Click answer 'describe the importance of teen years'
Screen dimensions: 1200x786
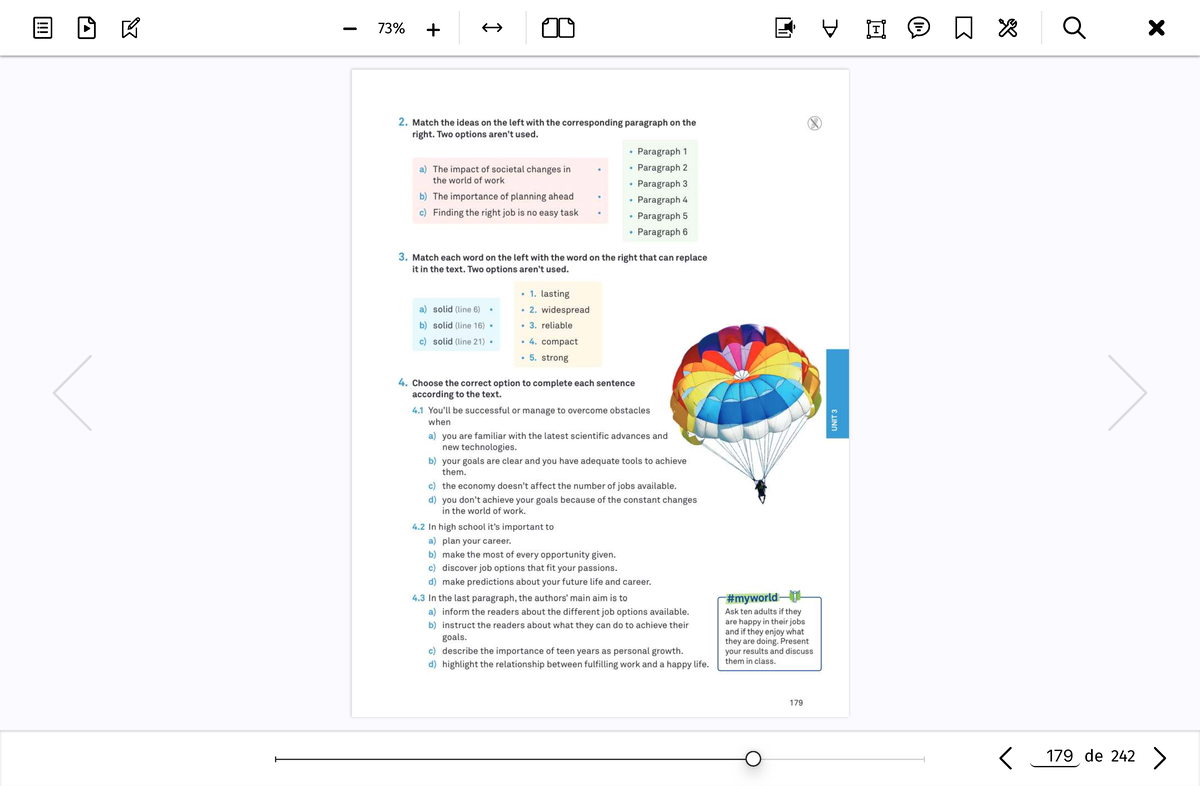(562, 650)
